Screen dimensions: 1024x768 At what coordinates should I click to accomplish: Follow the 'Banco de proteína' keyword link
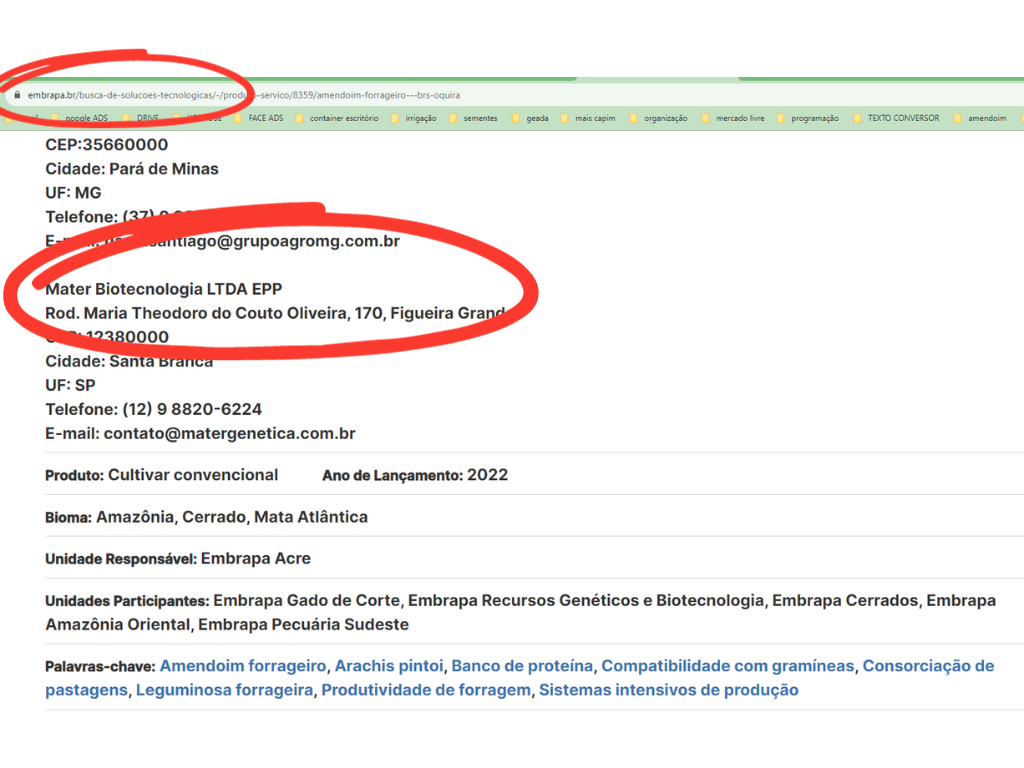(522, 666)
